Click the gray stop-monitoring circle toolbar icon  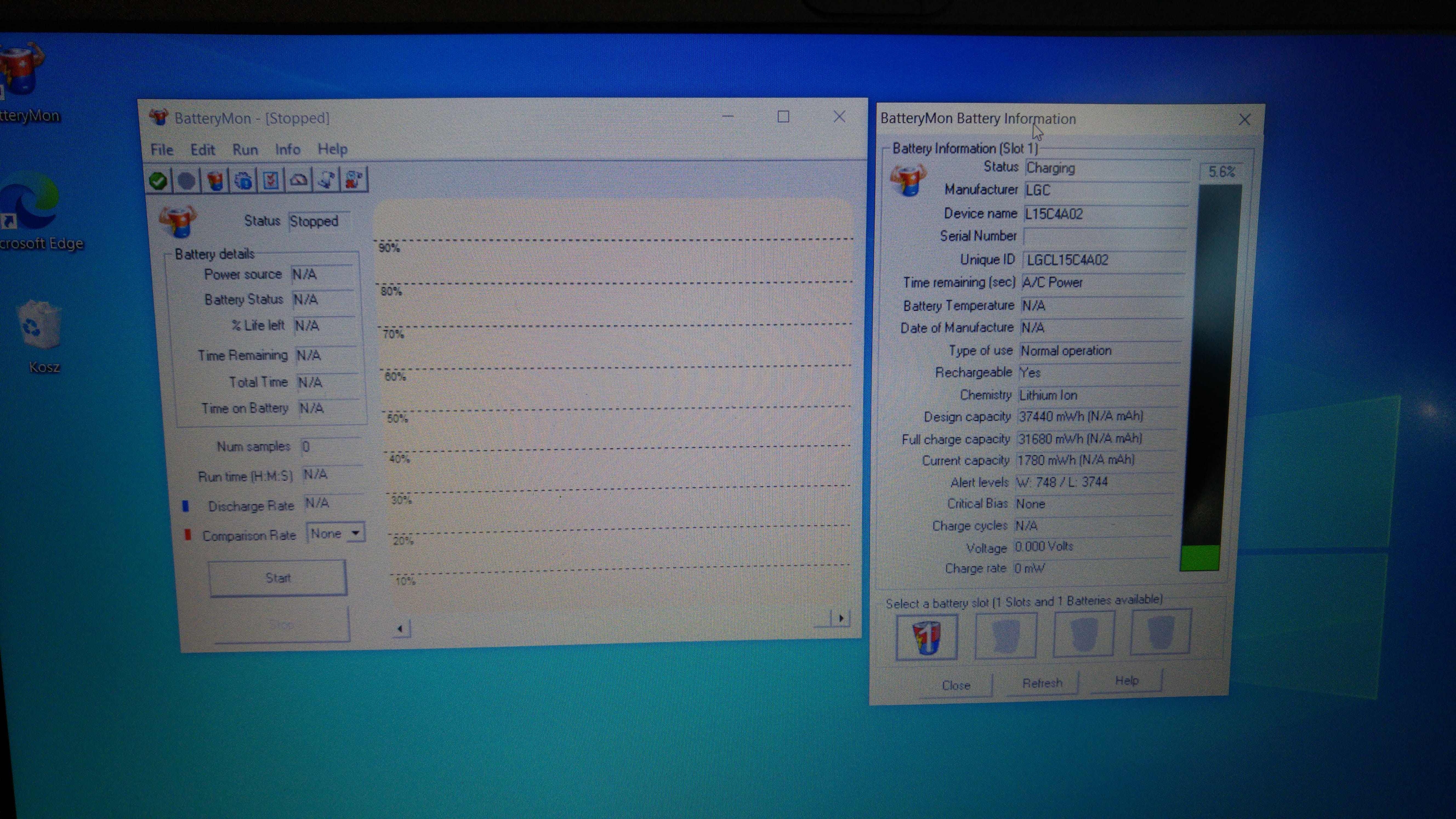[x=186, y=181]
